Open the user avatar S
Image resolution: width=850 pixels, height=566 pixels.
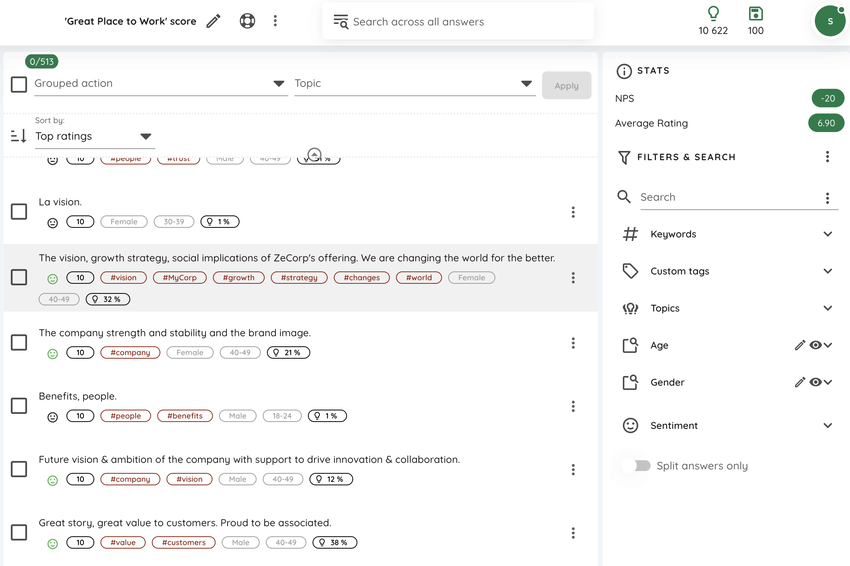point(830,21)
